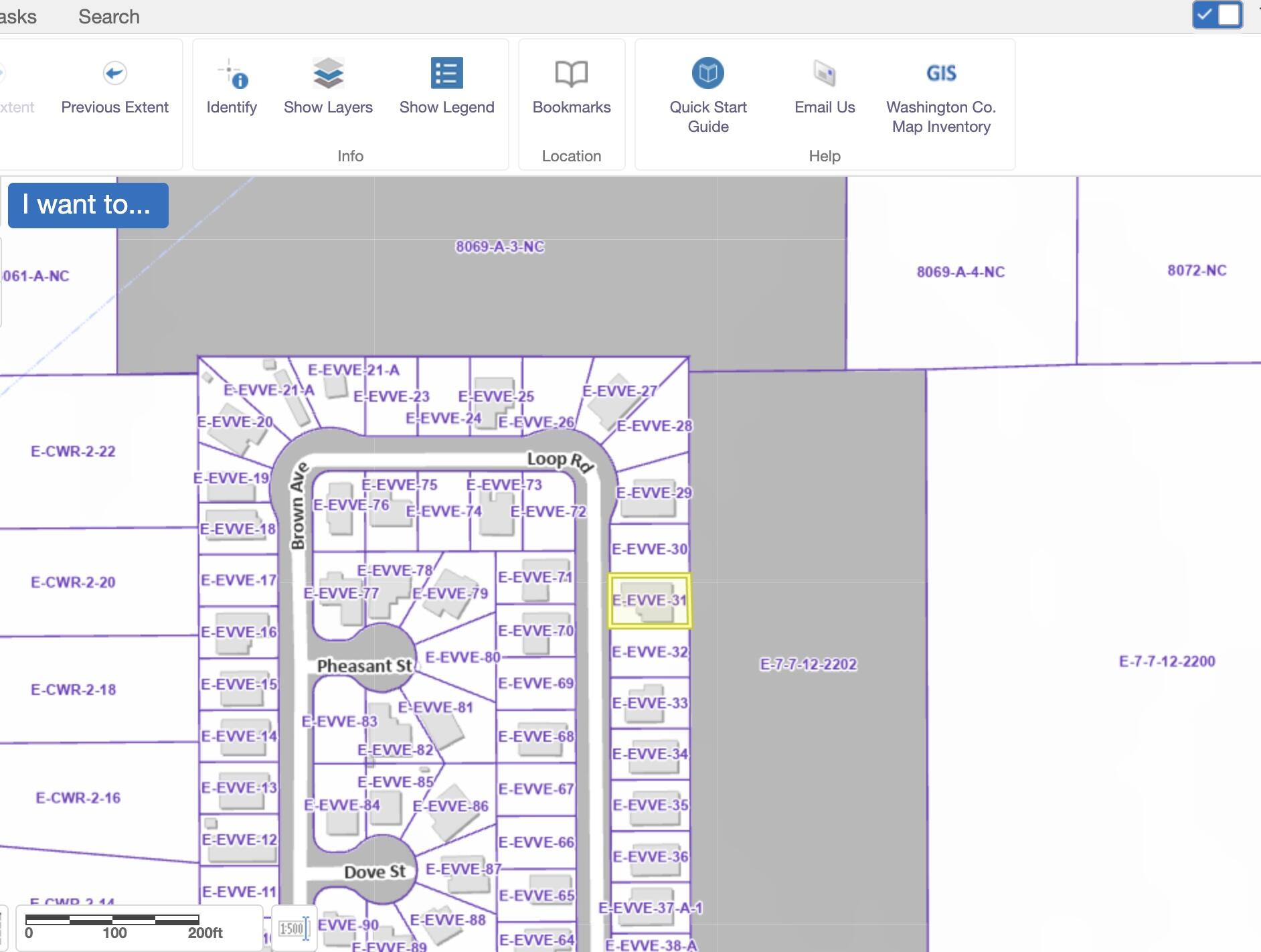
Task: Click parcel 8069-A-3-NC on the map
Action: tap(499, 247)
